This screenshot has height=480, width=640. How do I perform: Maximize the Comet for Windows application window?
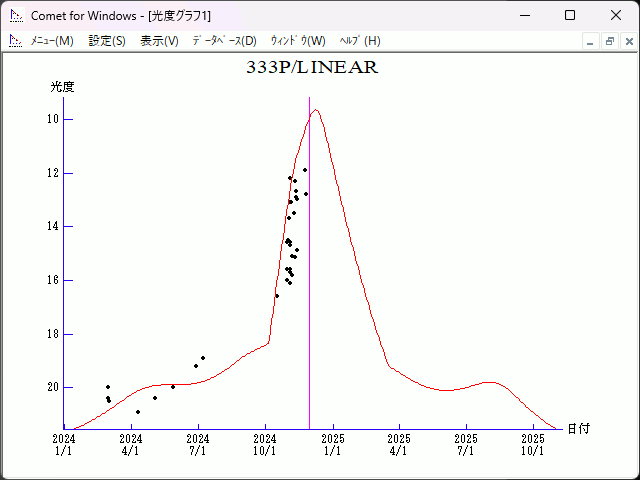(569, 16)
